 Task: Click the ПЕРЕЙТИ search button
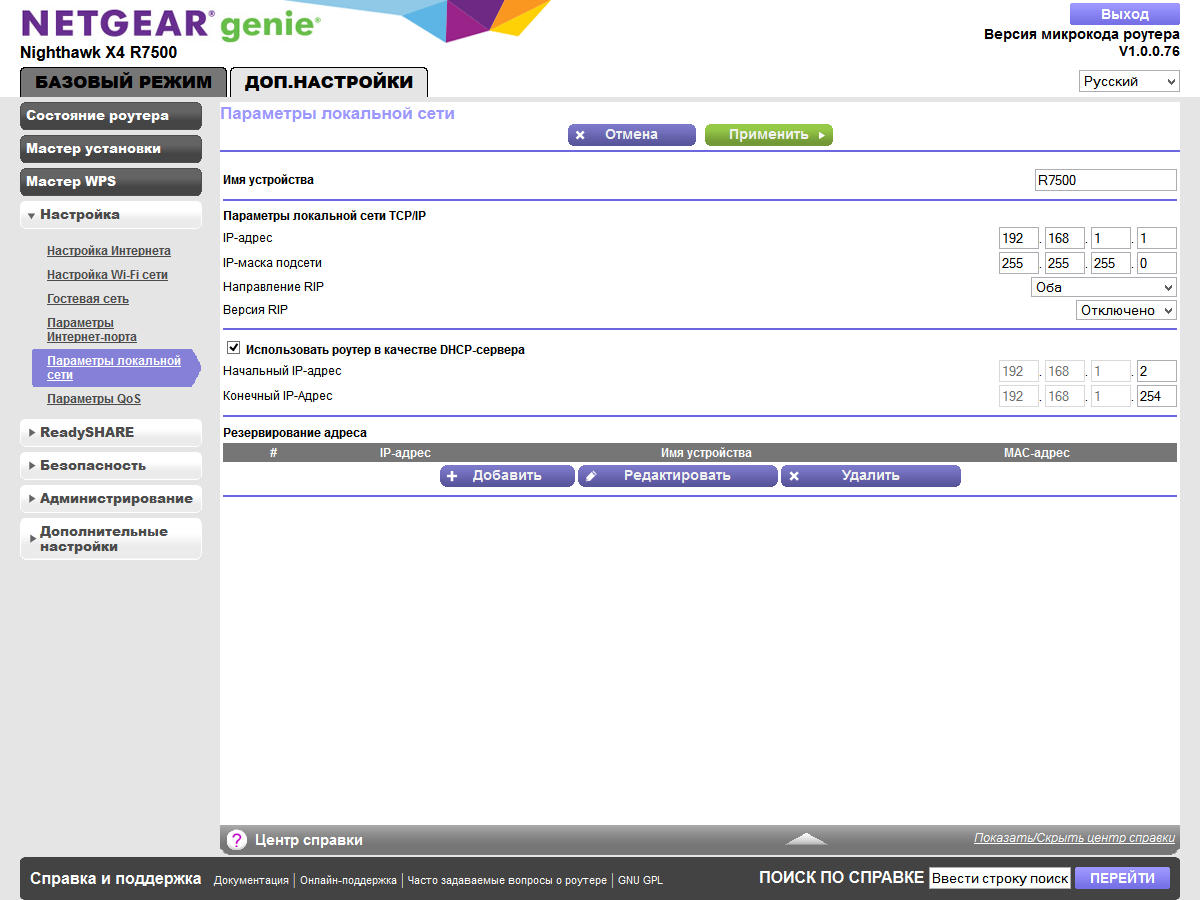[1122, 878]
